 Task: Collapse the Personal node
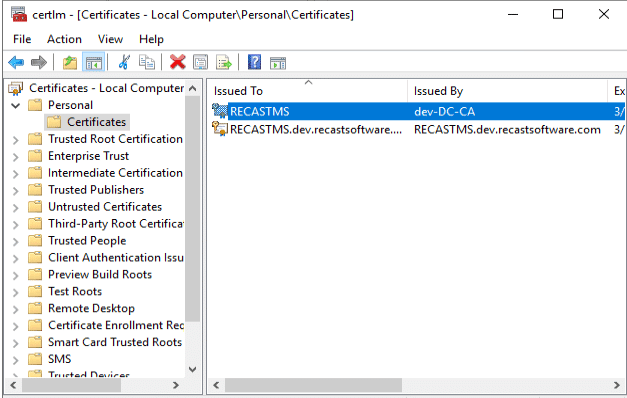click(x=16, y=106)
